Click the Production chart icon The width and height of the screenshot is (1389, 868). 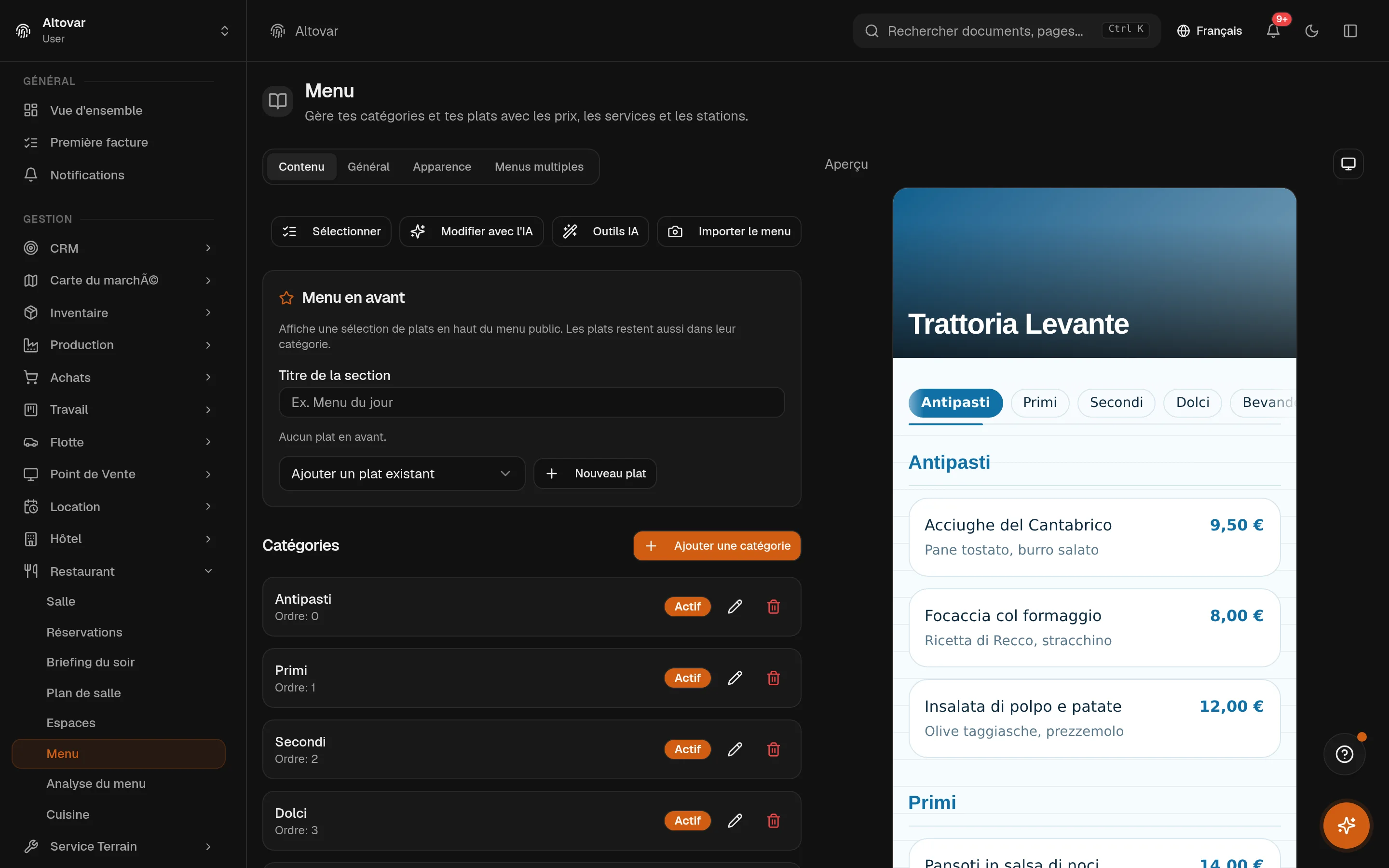pos(31,345)
